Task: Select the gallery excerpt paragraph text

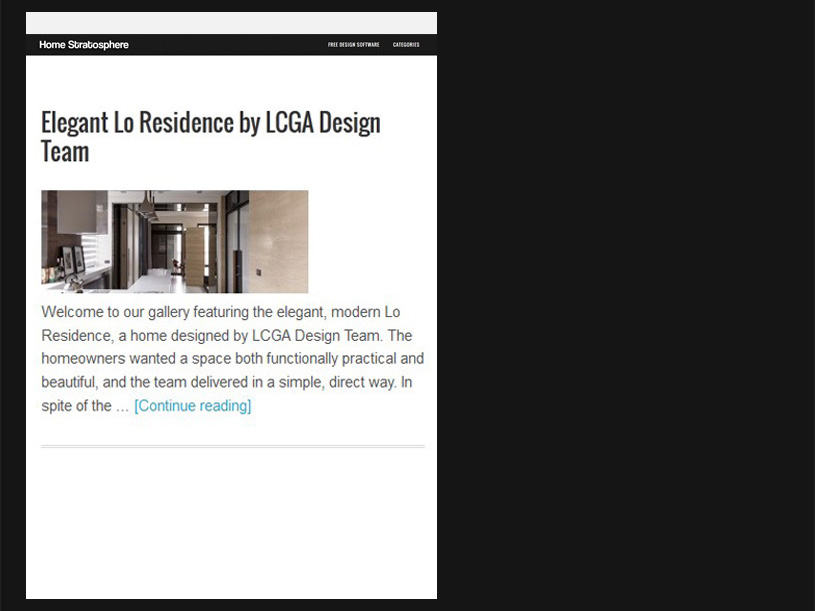Action: pyautogui.click(x=233, y=358)
